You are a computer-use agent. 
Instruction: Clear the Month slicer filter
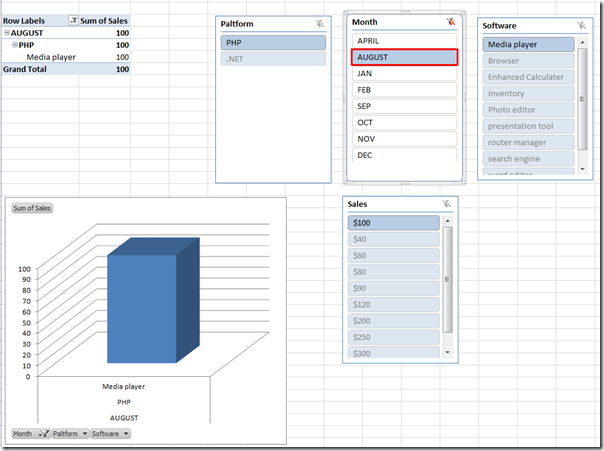(x=450, y=22)
